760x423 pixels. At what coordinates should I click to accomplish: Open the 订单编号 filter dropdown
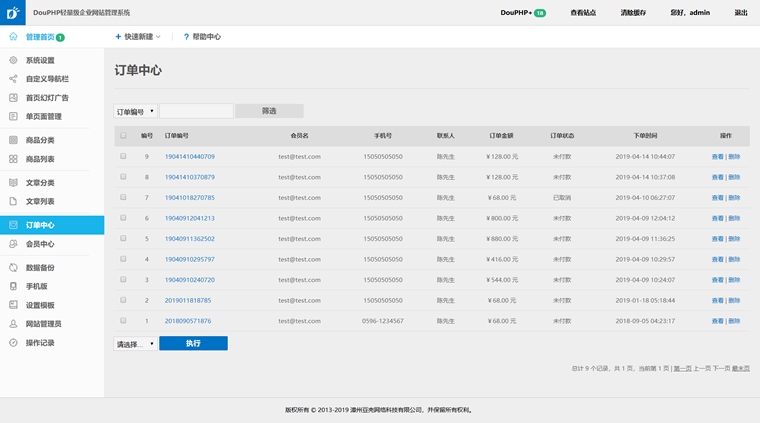(135, 111)
